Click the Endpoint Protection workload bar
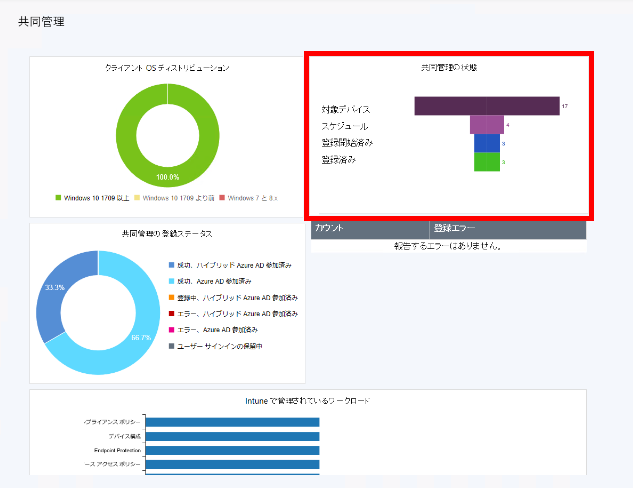Image resolution: width=633 pixels, height=488 pixels. [x=232, y=450]
